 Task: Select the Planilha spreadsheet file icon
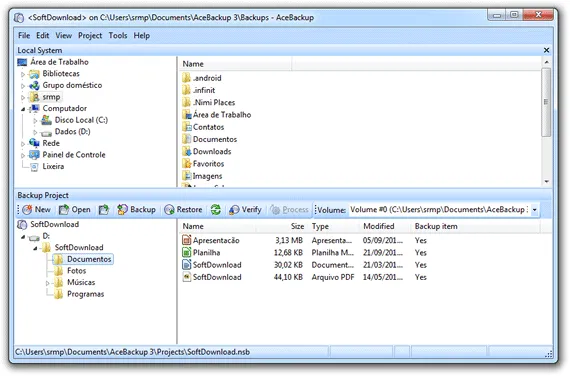tap(186, 252)
